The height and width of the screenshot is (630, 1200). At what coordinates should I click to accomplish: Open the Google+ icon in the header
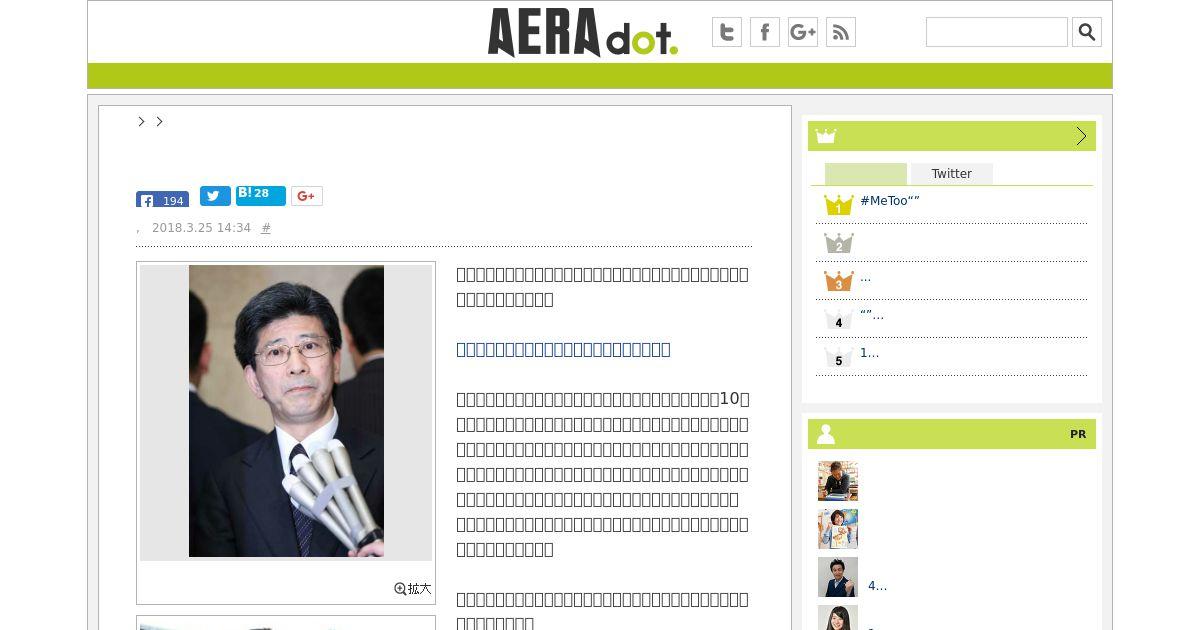(803, 32)
